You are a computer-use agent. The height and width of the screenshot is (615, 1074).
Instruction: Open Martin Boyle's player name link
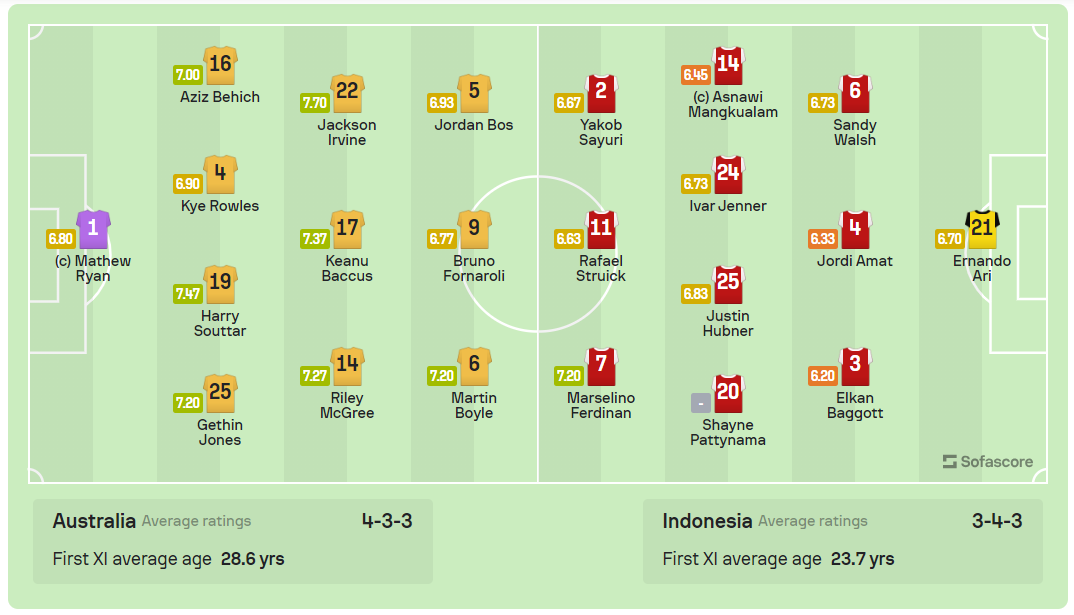tap(474, 405)
